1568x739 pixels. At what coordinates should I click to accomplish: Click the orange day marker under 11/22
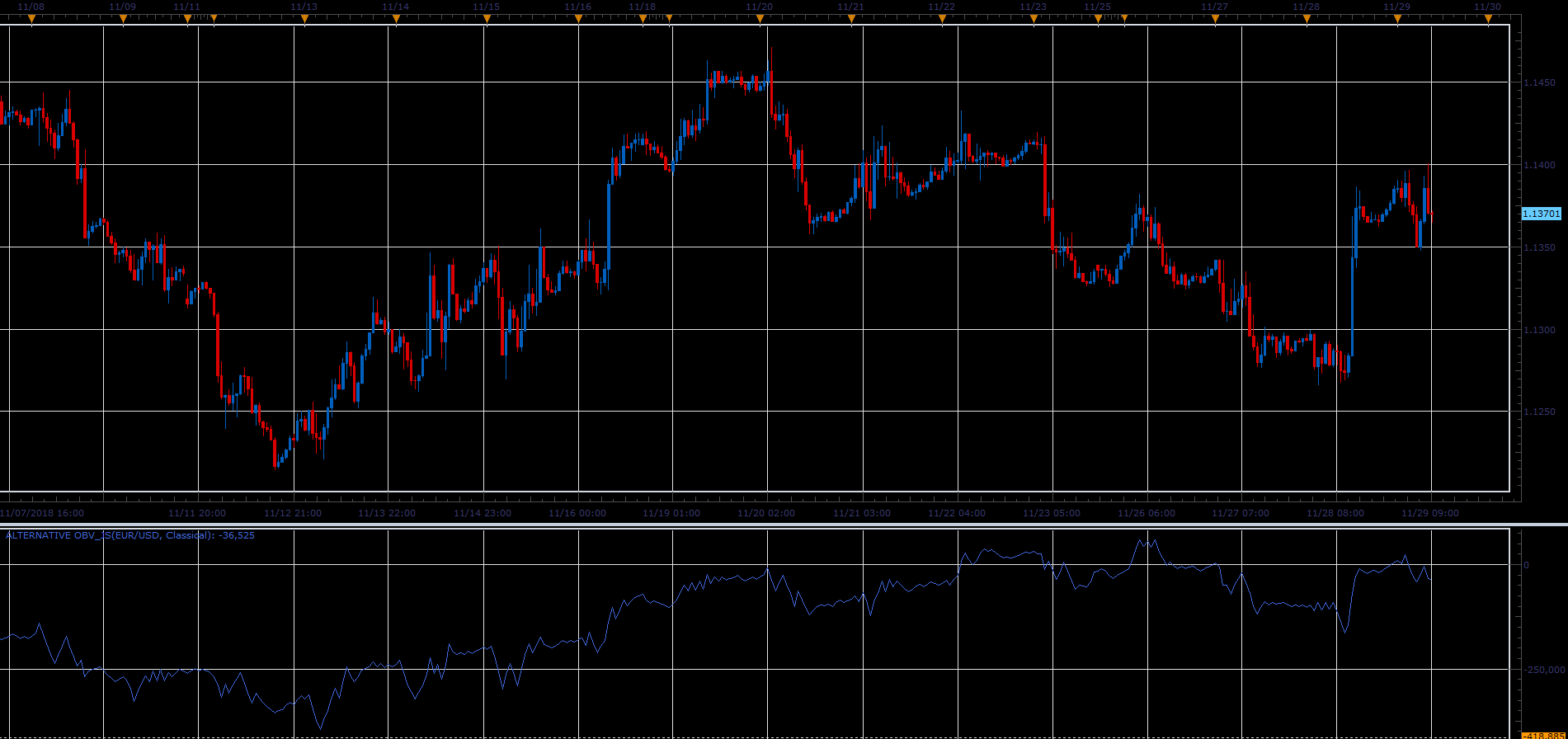[x=942, y=18]
